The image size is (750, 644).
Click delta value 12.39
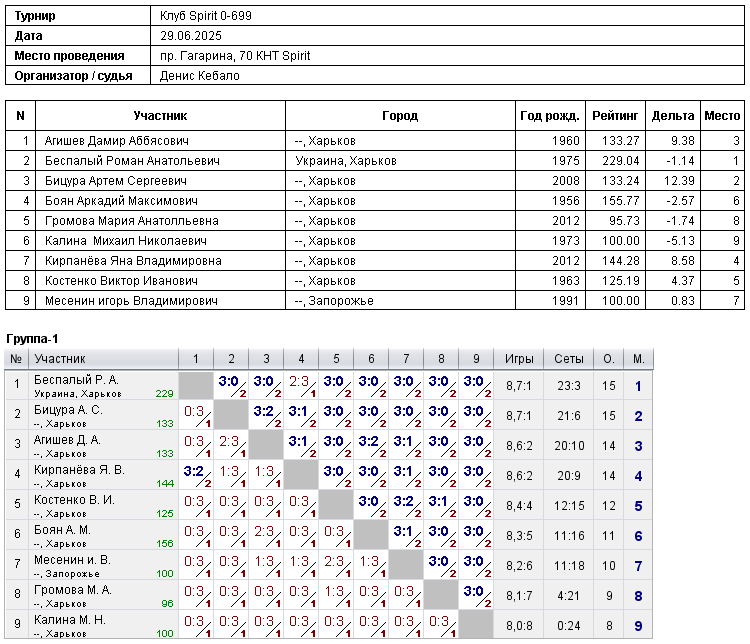point(679,181)
